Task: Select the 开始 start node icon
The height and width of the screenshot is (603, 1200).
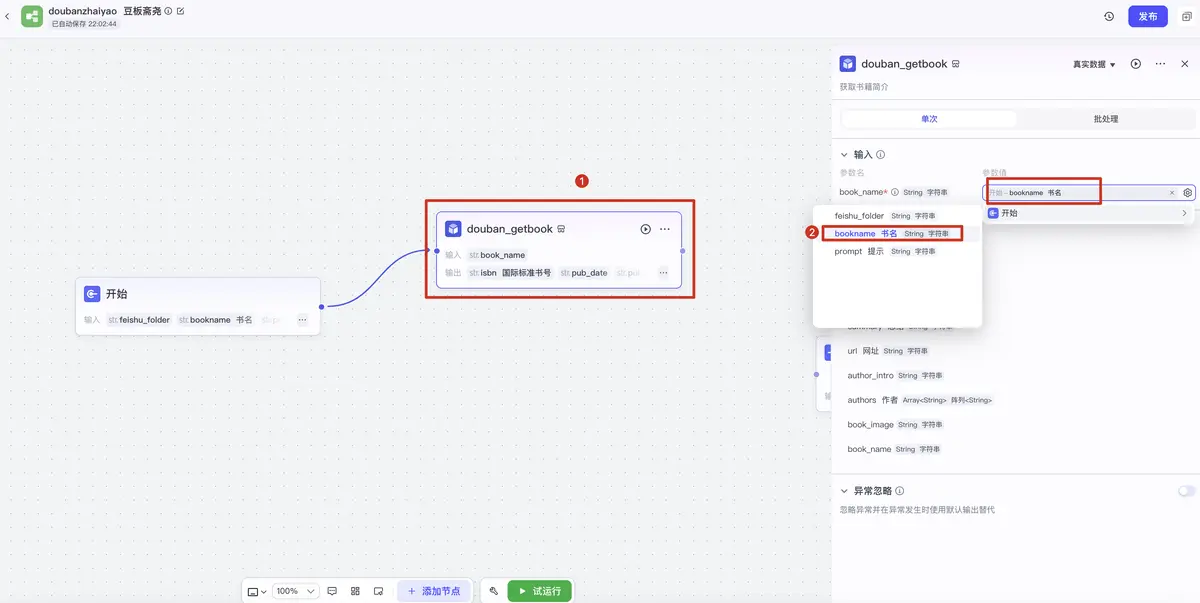Action: point(92,294)
